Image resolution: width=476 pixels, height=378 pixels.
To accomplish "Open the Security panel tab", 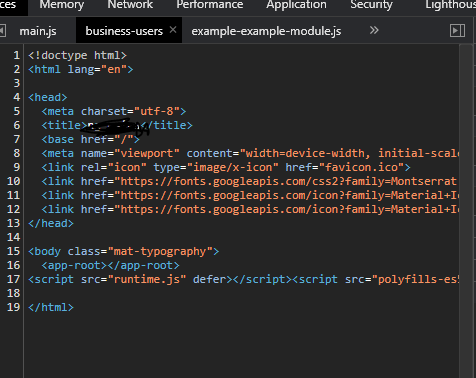I will pos(371,5).
